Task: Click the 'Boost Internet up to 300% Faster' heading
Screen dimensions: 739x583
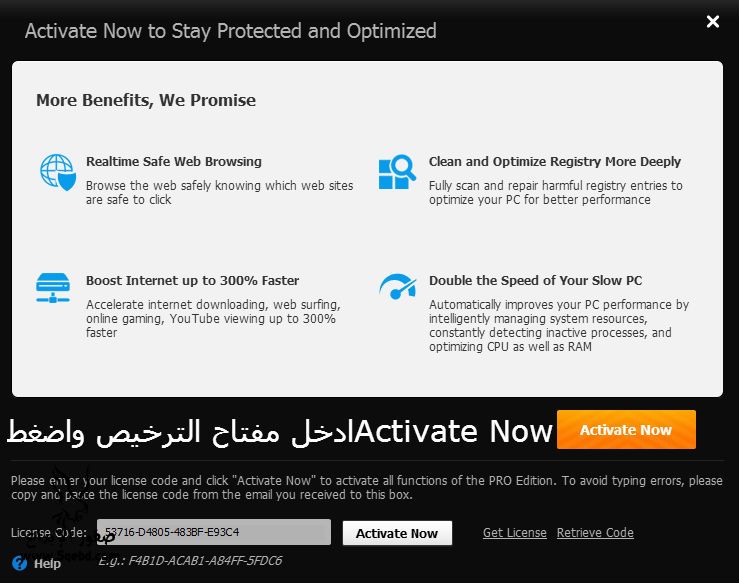Action: coord(192,280)
